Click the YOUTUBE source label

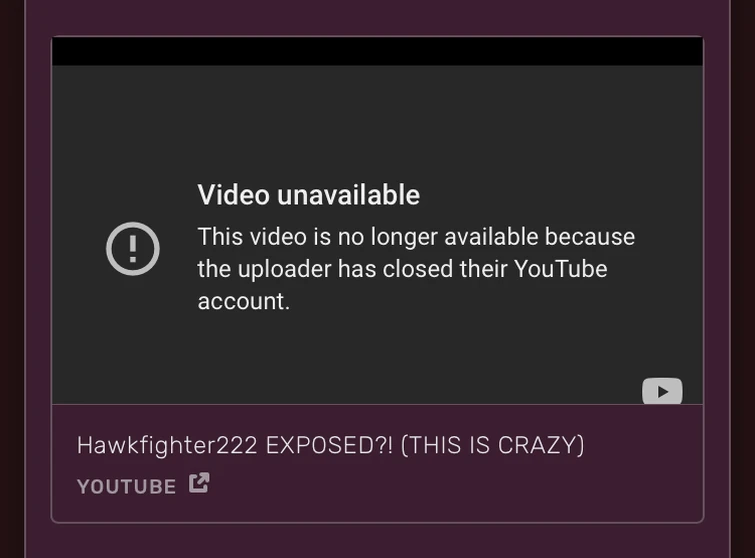pos(127,486)
